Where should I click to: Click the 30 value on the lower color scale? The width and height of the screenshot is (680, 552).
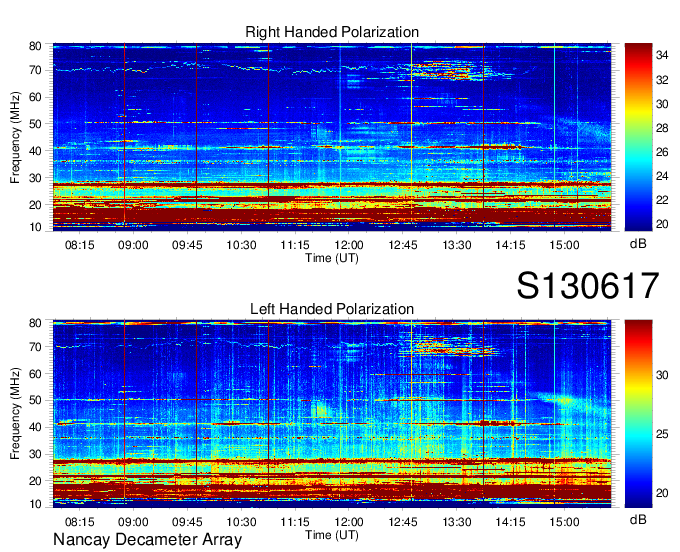(662, 375)
